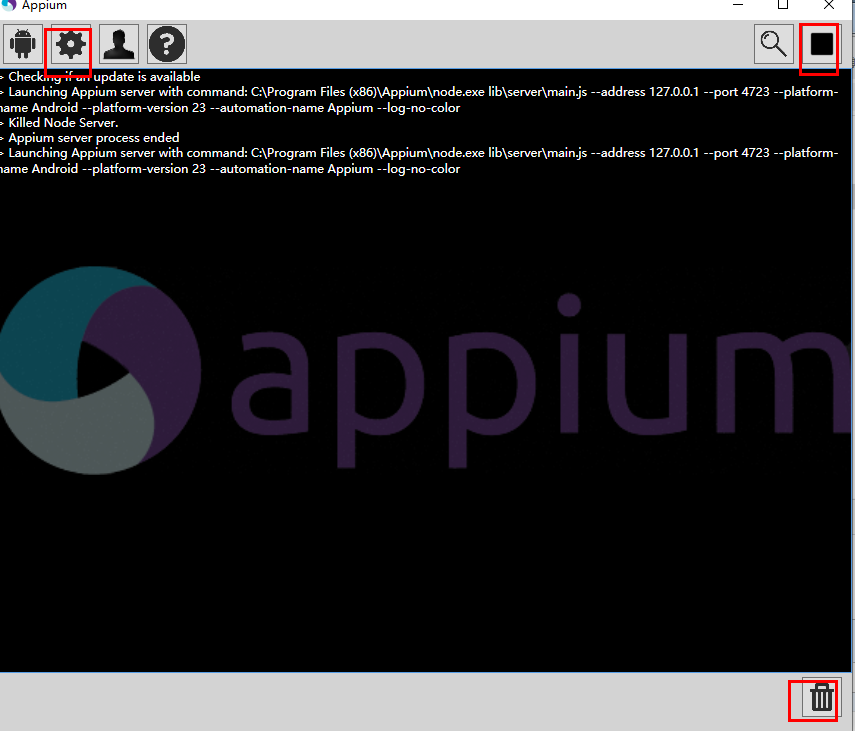
Task: Click the Appium title bar logo
Action: tap(9, 5)
